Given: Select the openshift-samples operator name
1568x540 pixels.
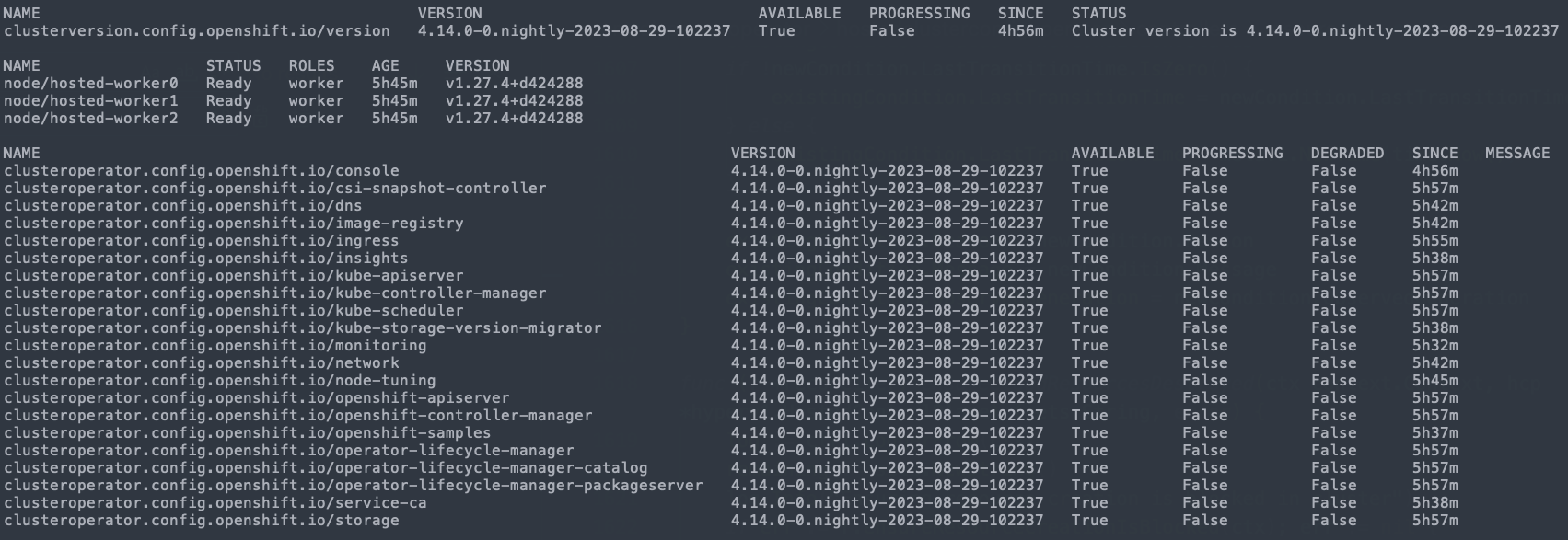Looking at the screenshot, I should (x=248, y=433).
